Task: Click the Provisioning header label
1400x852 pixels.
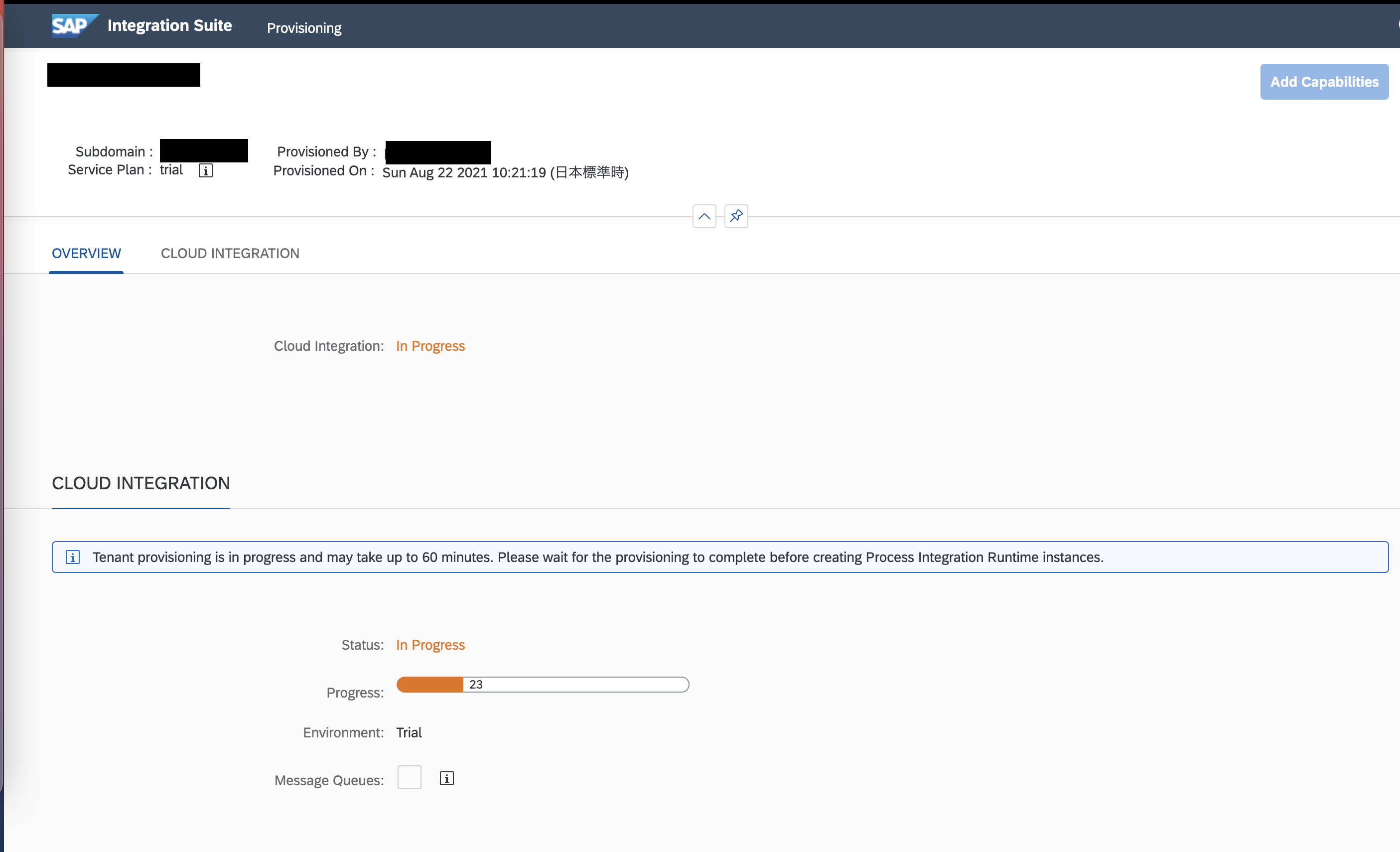Action: tap(304, 28)
